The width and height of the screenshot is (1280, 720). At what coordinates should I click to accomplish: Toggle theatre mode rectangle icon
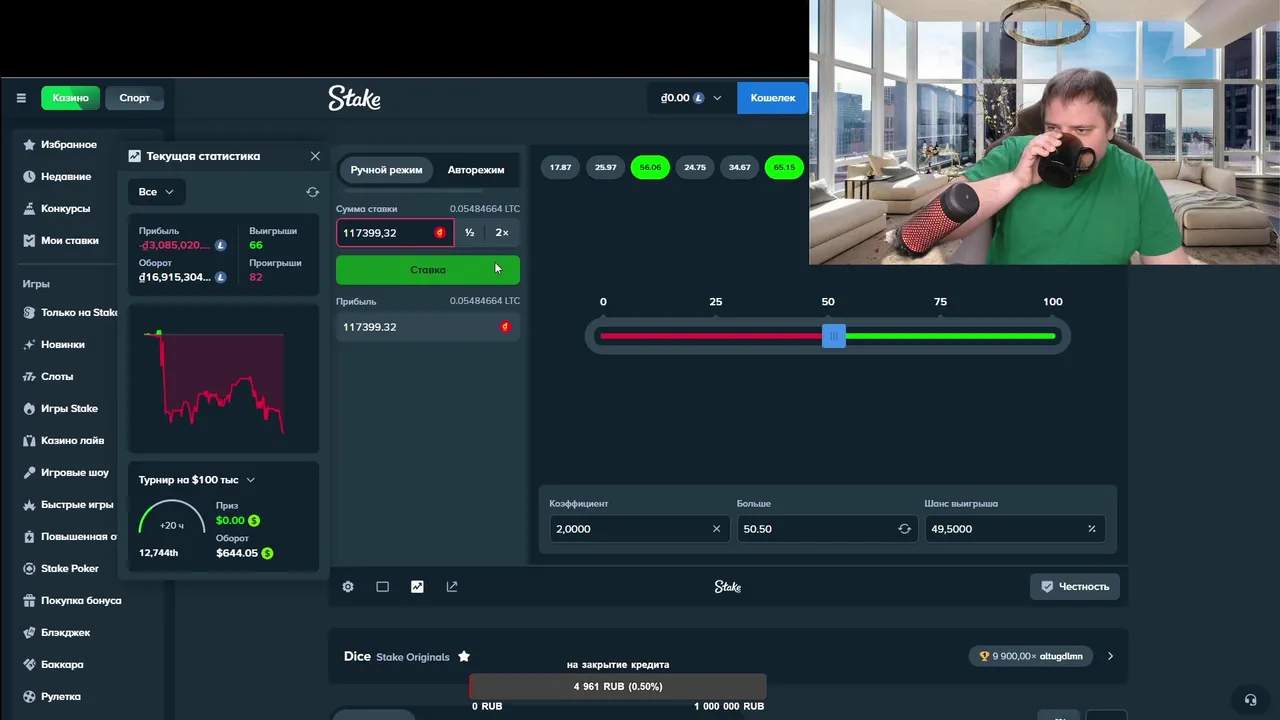pos(382,587)
